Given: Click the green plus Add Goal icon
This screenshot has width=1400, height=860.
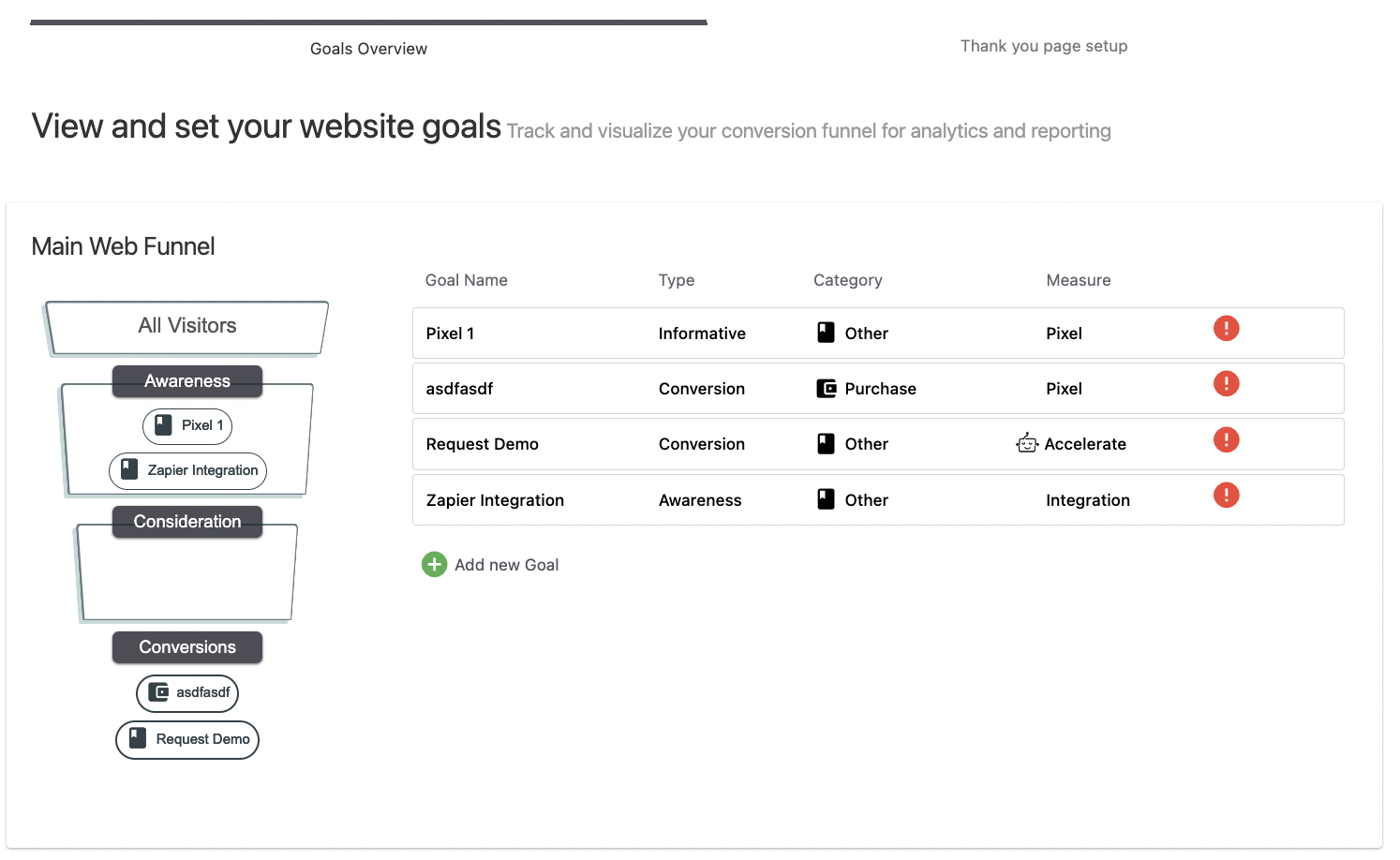Looking at the screenshot, I should pos(434,564).
